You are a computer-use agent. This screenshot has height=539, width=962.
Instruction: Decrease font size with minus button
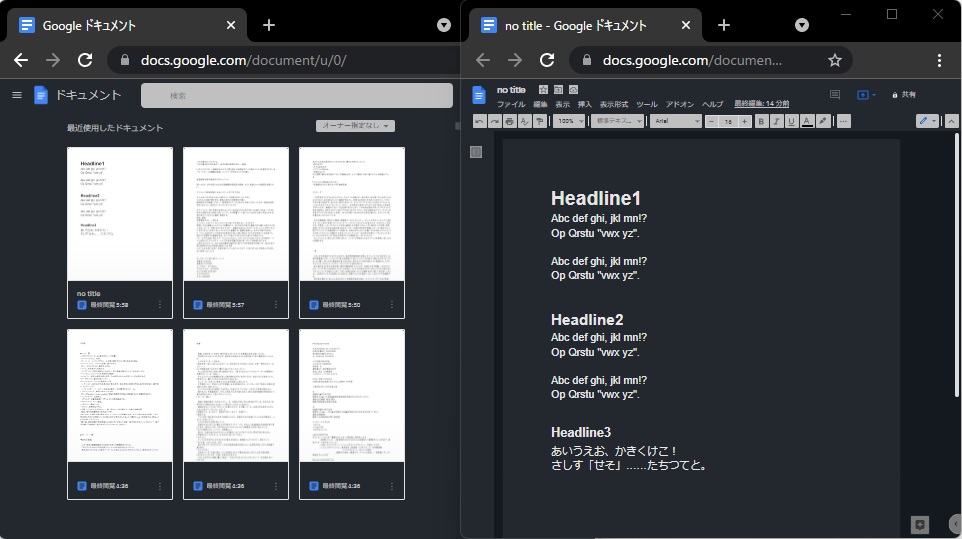[x=712, y=121]
